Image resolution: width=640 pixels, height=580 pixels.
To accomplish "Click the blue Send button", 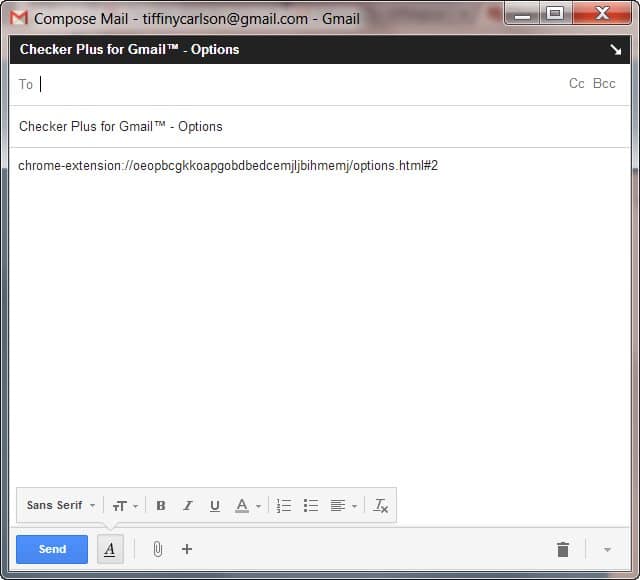I will coord(52,549).
